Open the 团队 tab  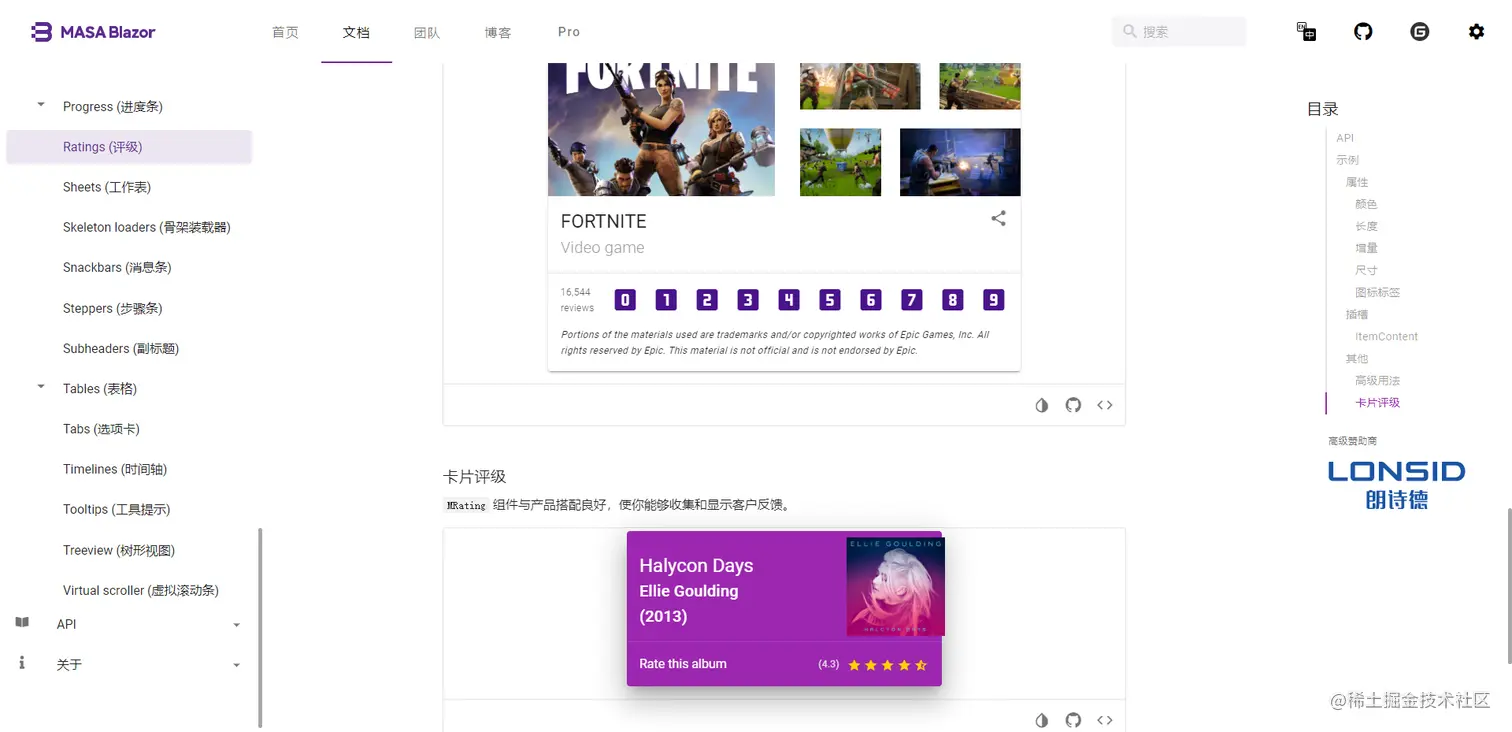click(x=427, y=32)
